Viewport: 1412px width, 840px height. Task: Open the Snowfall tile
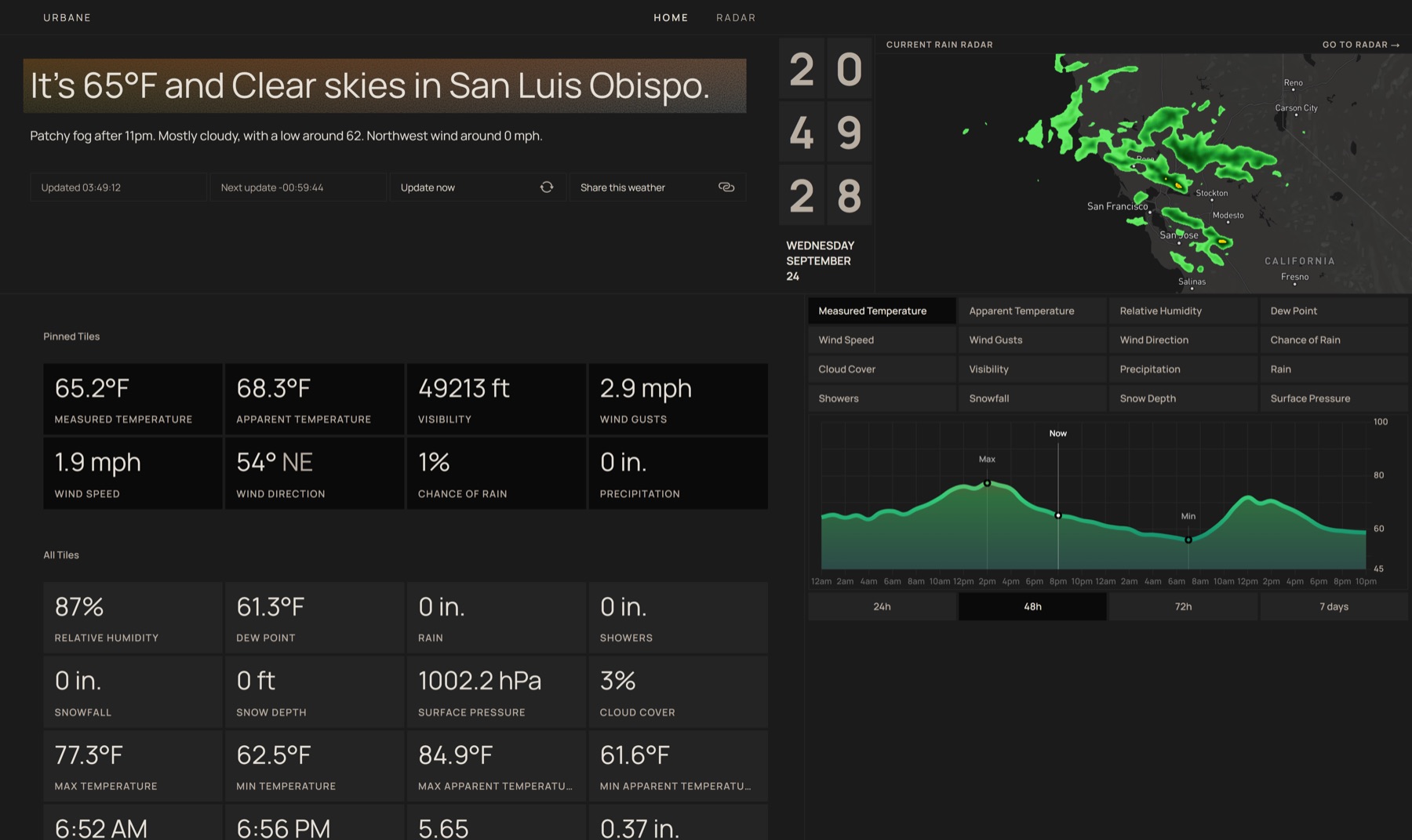pos(133,692)
